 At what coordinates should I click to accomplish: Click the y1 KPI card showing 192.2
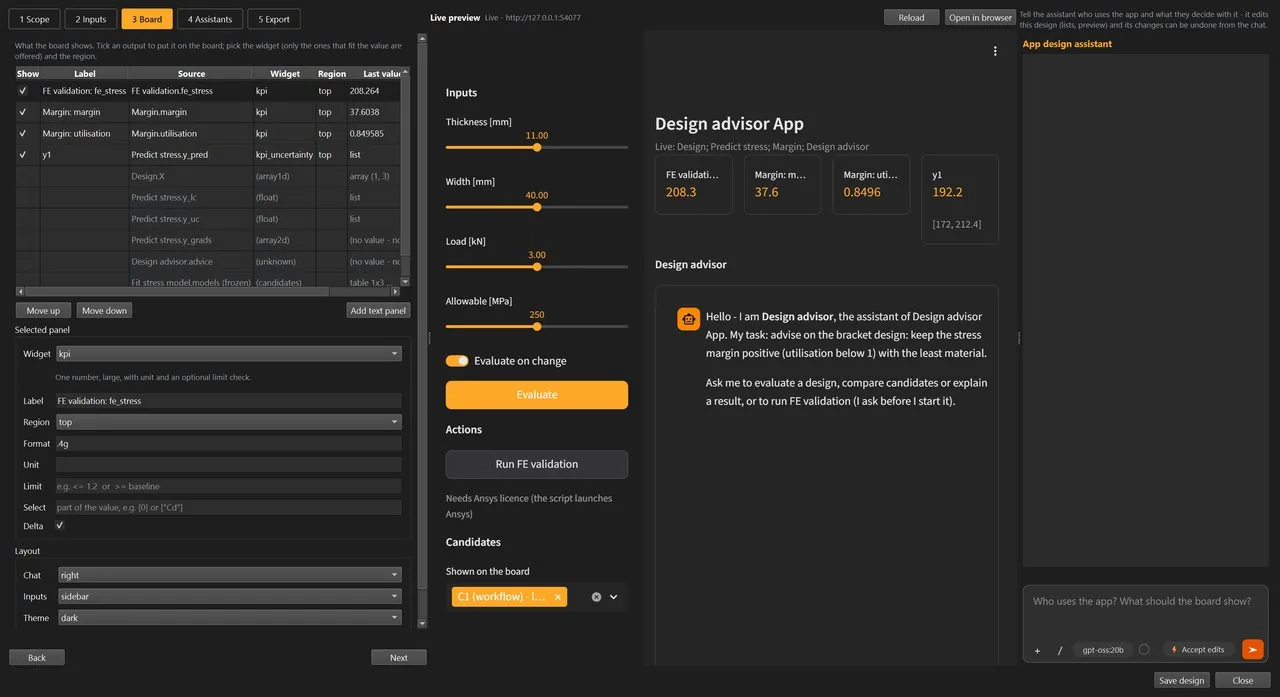coord(960,199)
